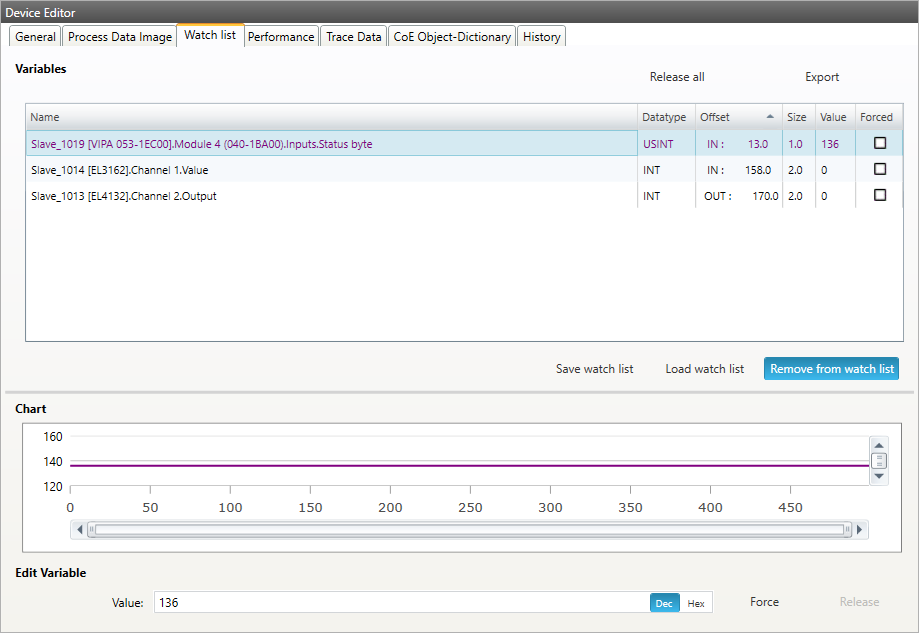Open the Trace Data tab

(354, 37)
